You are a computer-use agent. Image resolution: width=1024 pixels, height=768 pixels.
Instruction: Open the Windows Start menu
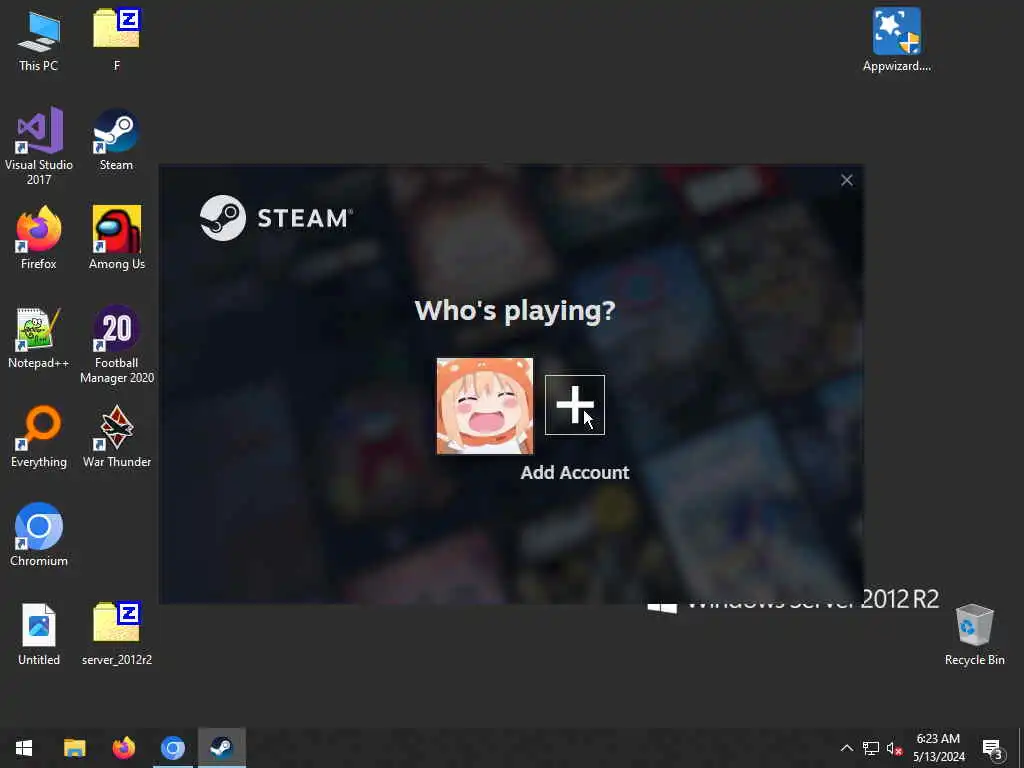coord(24,748)
